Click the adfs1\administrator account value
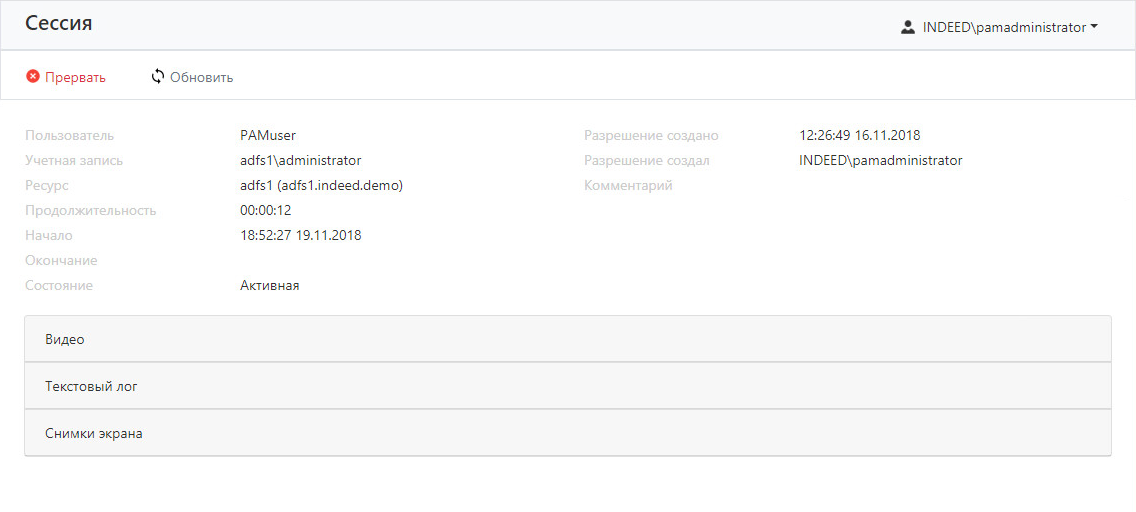Viewport: 1136px width, 512px height. click(x=300, y=160)
